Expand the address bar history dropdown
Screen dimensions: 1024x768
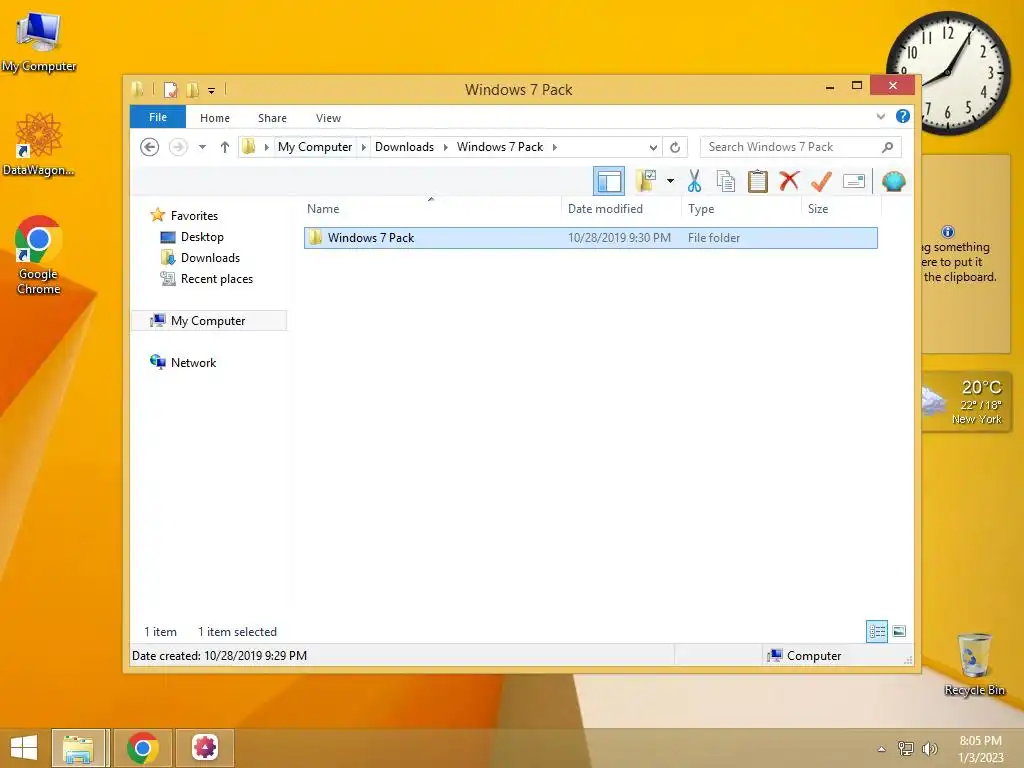(x=652, y=147)
